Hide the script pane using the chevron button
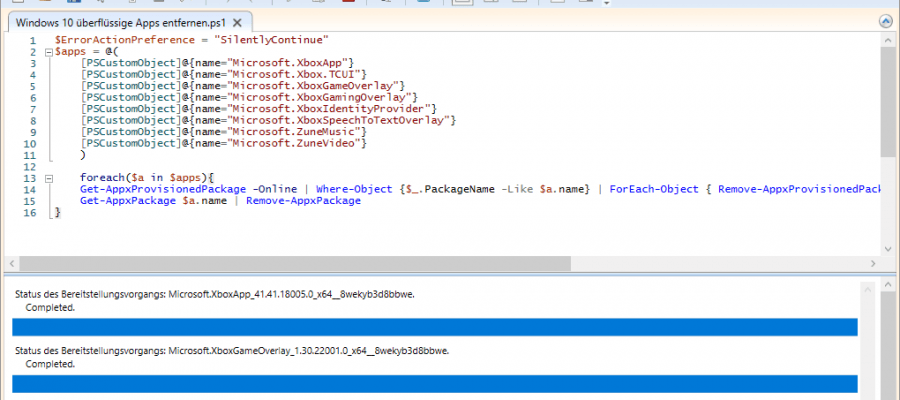The width and height of the screenshot is (900, 400). [x=885, y=20]
